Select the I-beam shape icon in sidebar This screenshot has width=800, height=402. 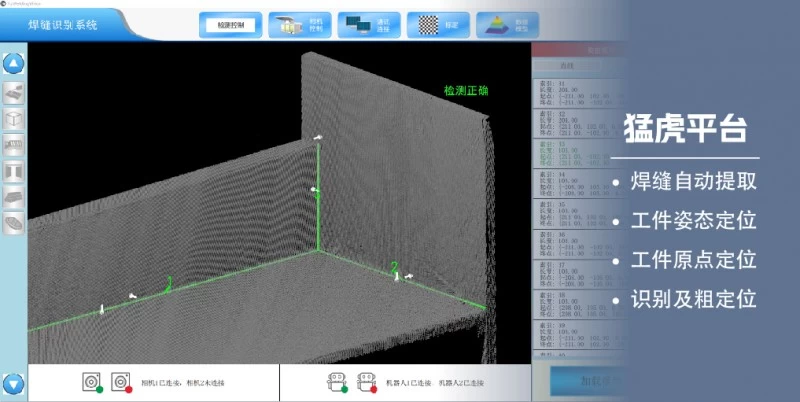pyautogui.click(x=14, y=172)
